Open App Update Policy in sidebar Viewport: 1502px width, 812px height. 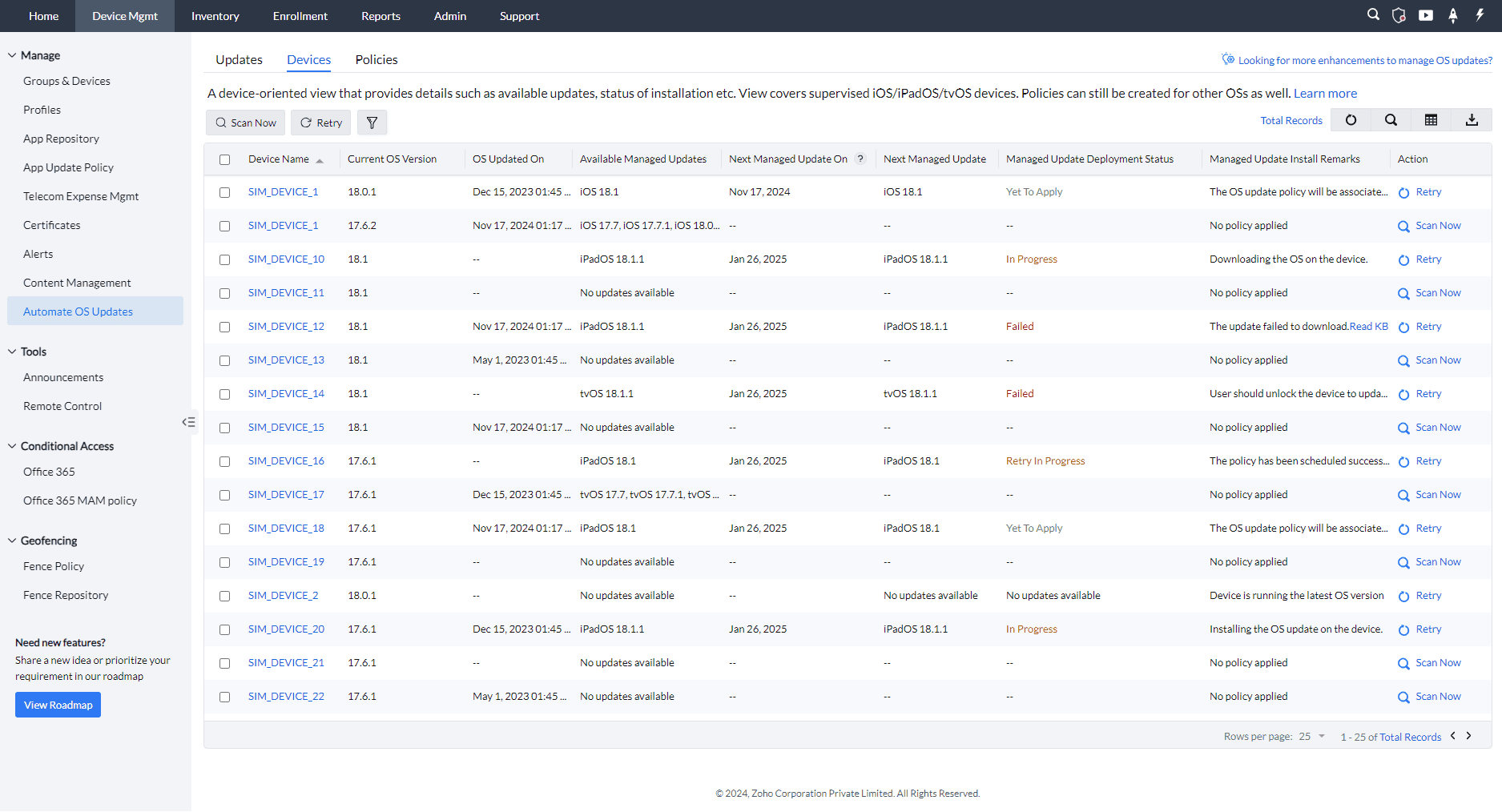pyautogui.click(x=69, y=167)
